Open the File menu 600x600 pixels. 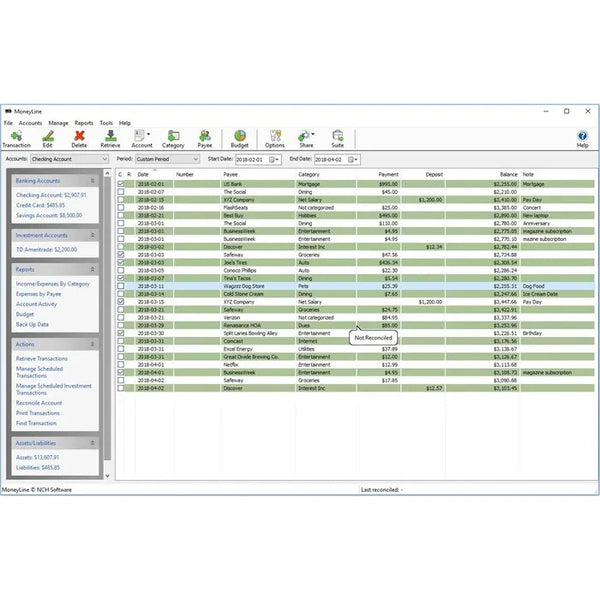[8, 123]
